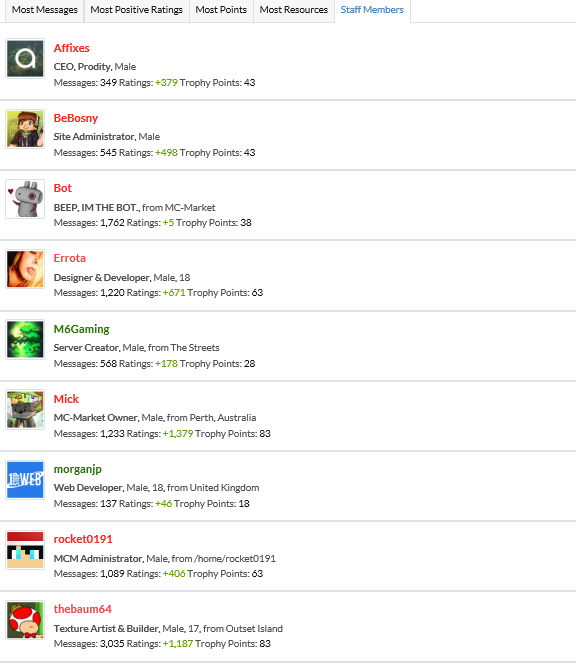
Task: Switch to Most Positive Ratings tab
Action: tap(136, 10)
